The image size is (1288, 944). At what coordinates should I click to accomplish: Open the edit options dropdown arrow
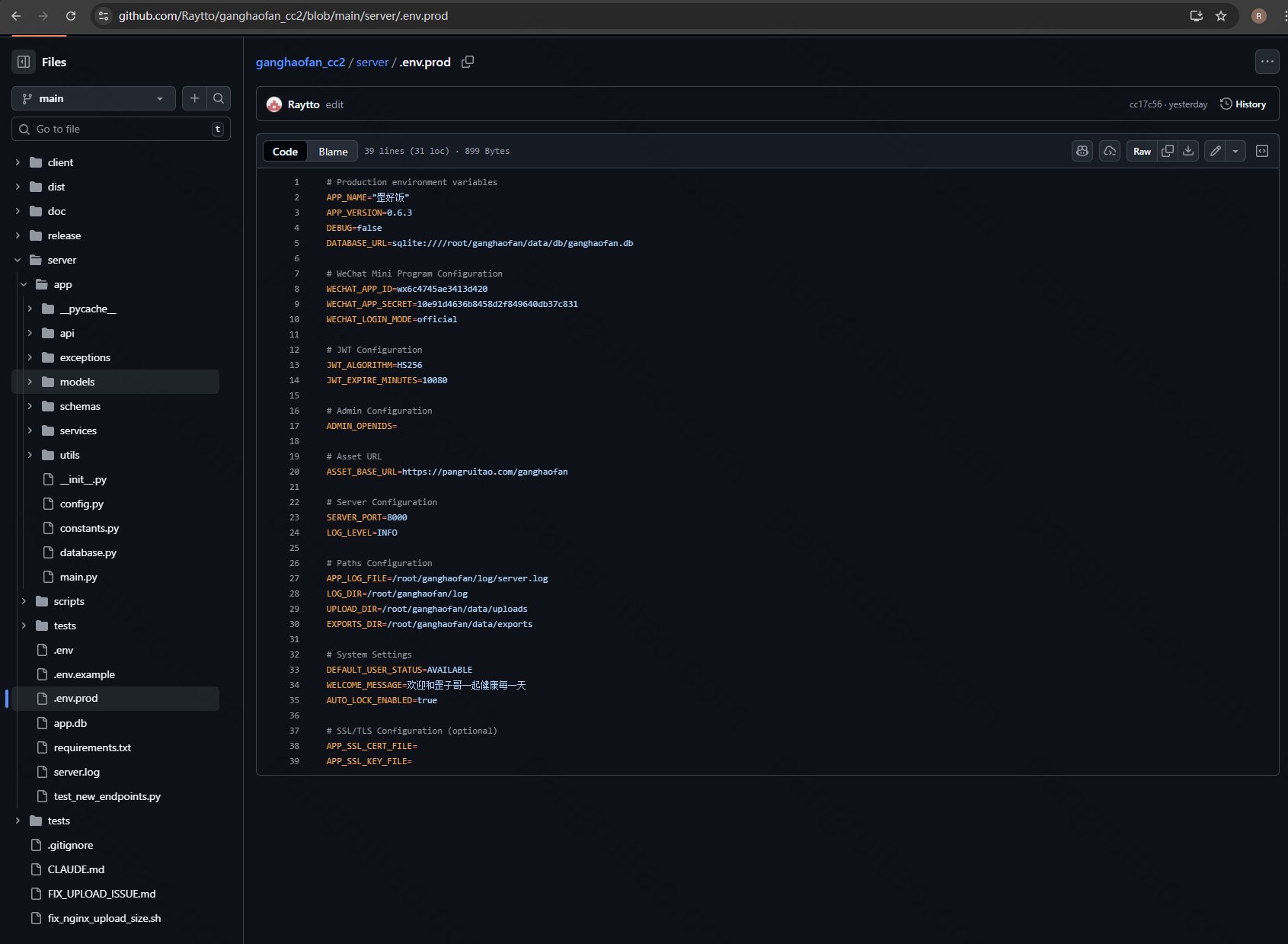tap(1235, 151)
